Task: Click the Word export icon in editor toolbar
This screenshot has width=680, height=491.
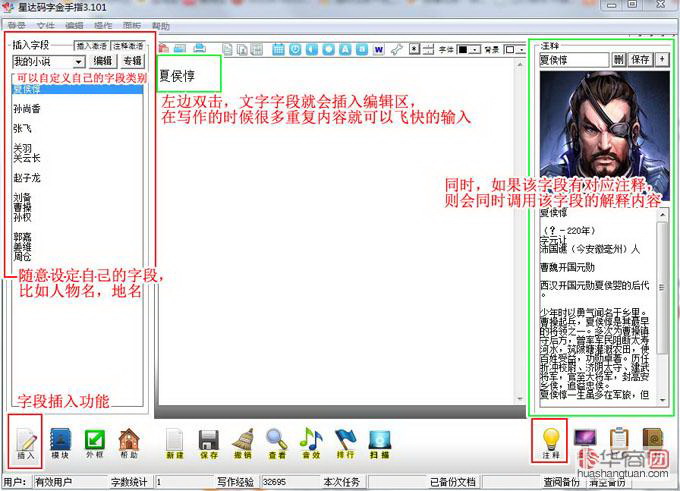Action: (x=378, y=48)
